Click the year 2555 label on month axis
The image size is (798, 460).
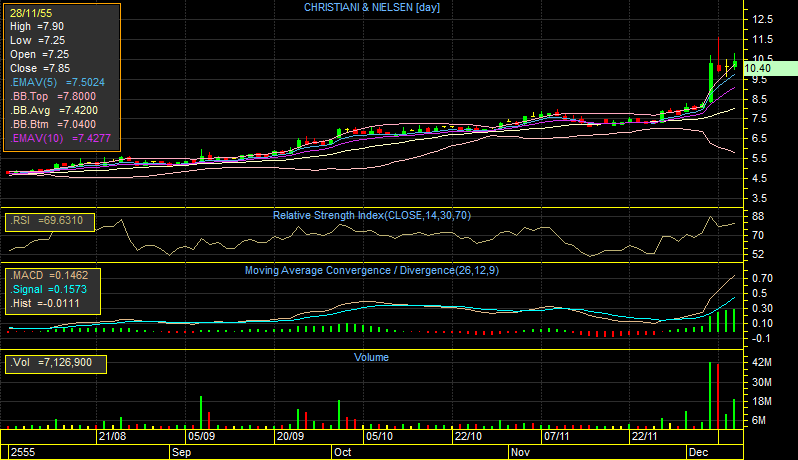pyautogui.click(x=23, y=452)
